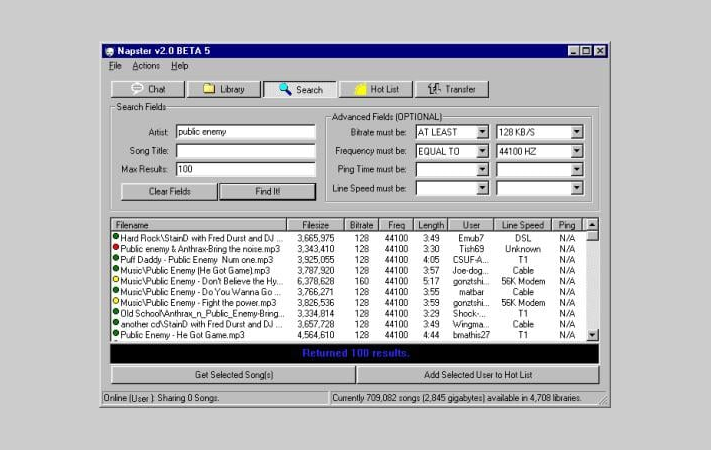Click the red status dot for Bring the noise.mp3
This screenshot has height=450, width=711.
click(x=116, y=247)
